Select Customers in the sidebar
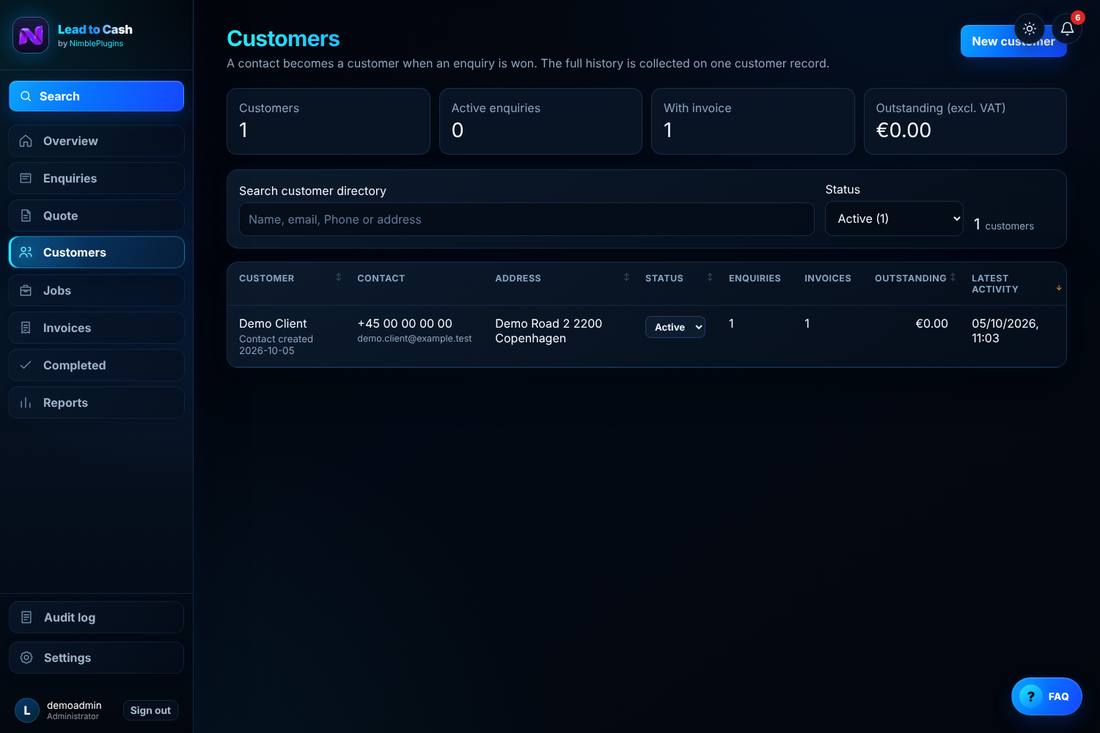The width and height of the screenshot is (1100, 733). click(97, 253)
